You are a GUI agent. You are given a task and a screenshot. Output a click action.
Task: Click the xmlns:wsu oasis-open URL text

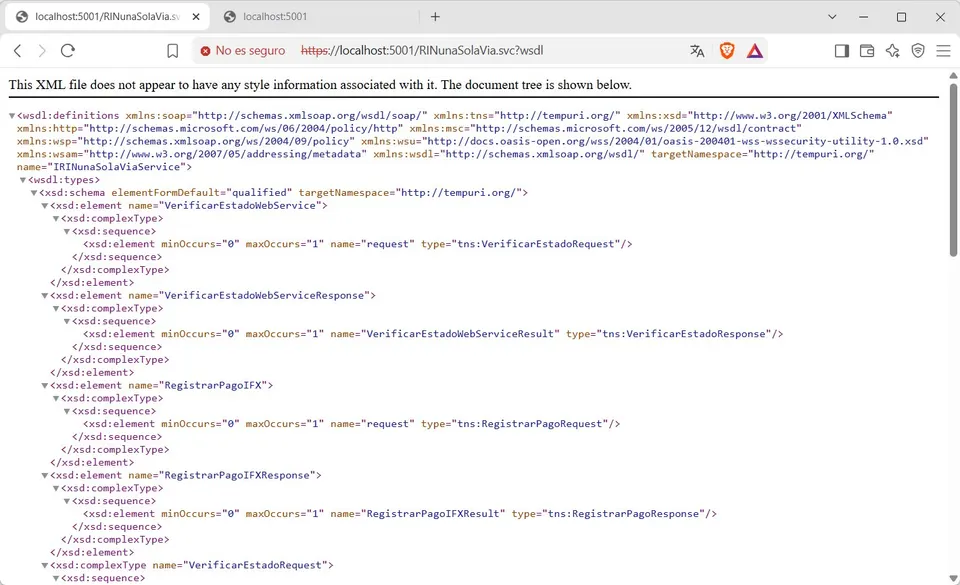point(675,141)
